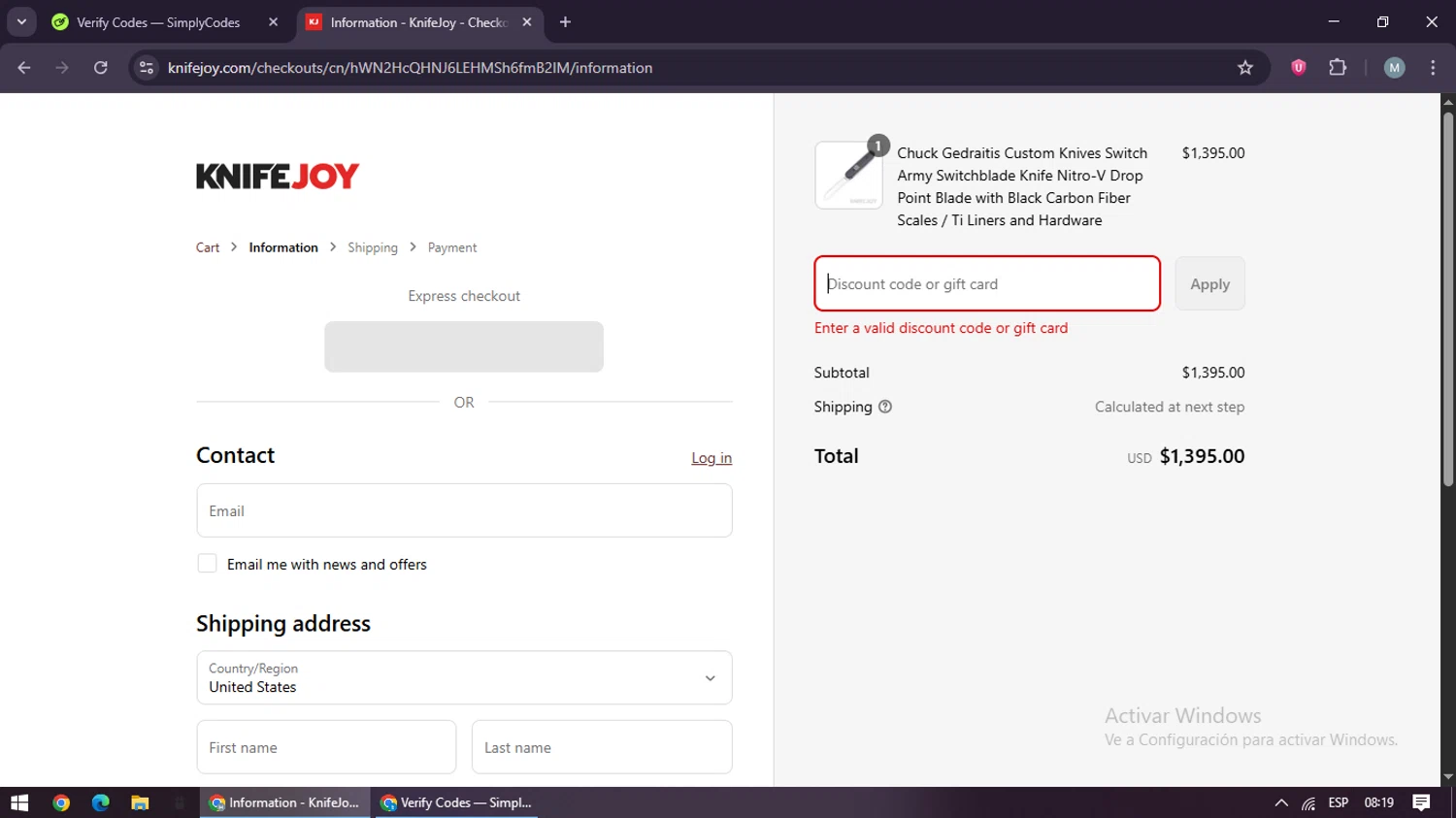Open site information icon in address bar
The image size is (1456, 818).
pos(147,68)
